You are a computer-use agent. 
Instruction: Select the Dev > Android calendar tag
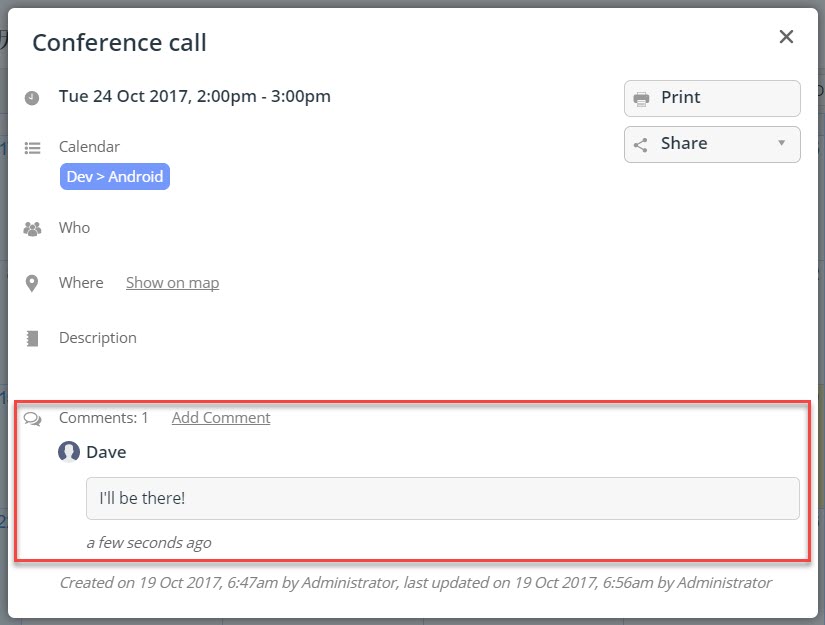[x=115, y=176]
